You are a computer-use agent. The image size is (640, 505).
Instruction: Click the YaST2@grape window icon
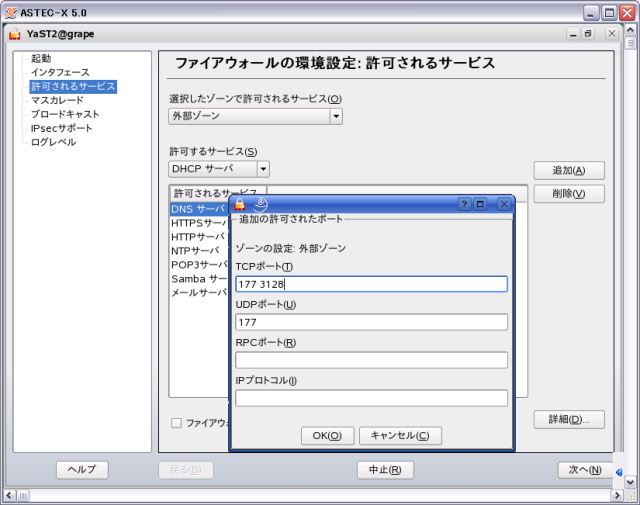coord(14,34)
